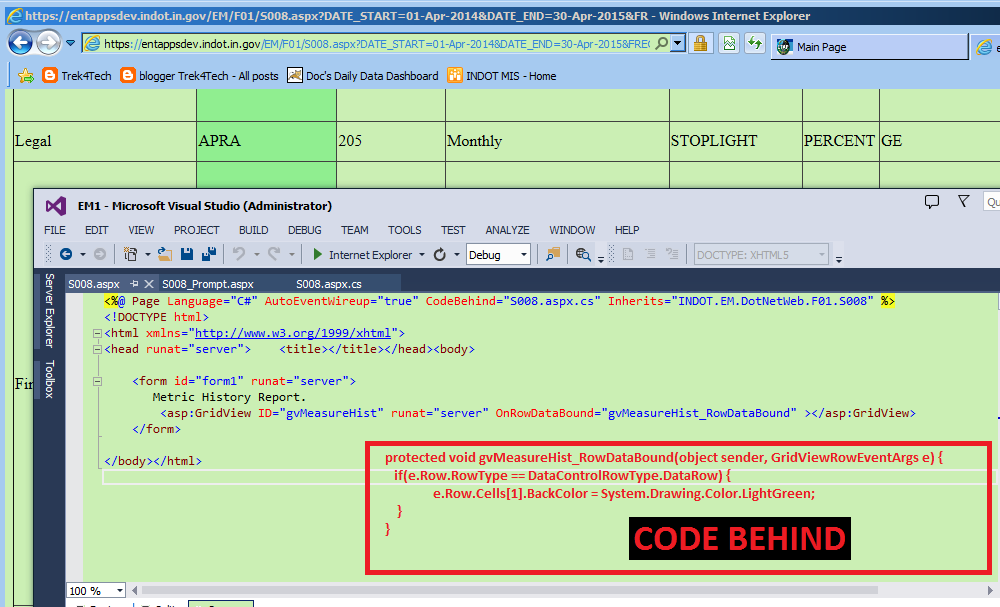The width and height of the screenshot is (1000, 607).
Task: Open Doc's Daily Data Dashboard bookmark
Action: (x=363, y=76)
